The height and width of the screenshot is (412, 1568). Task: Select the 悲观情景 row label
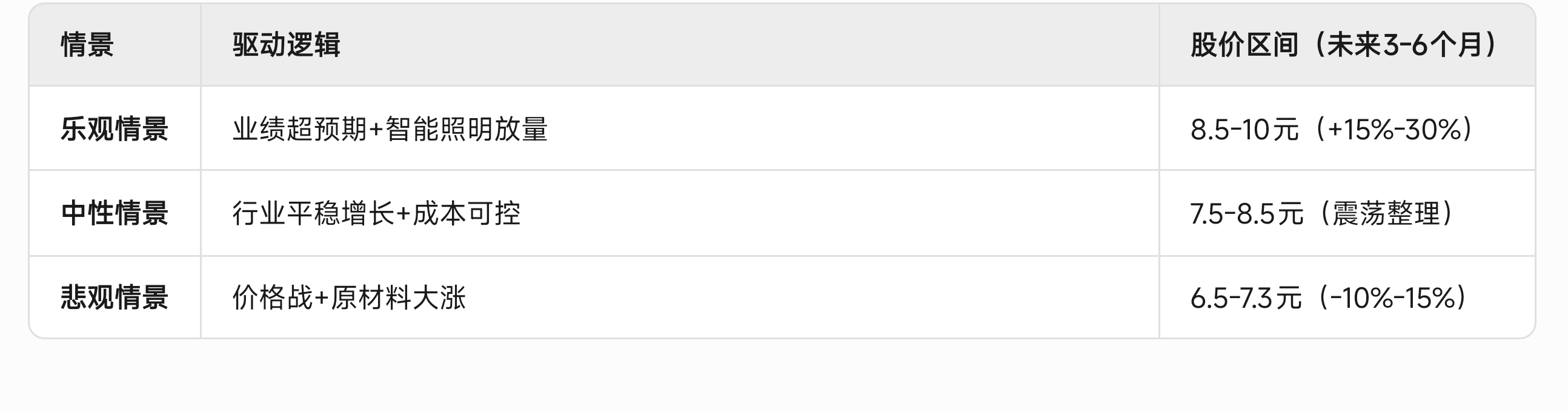tap(115, 297)
